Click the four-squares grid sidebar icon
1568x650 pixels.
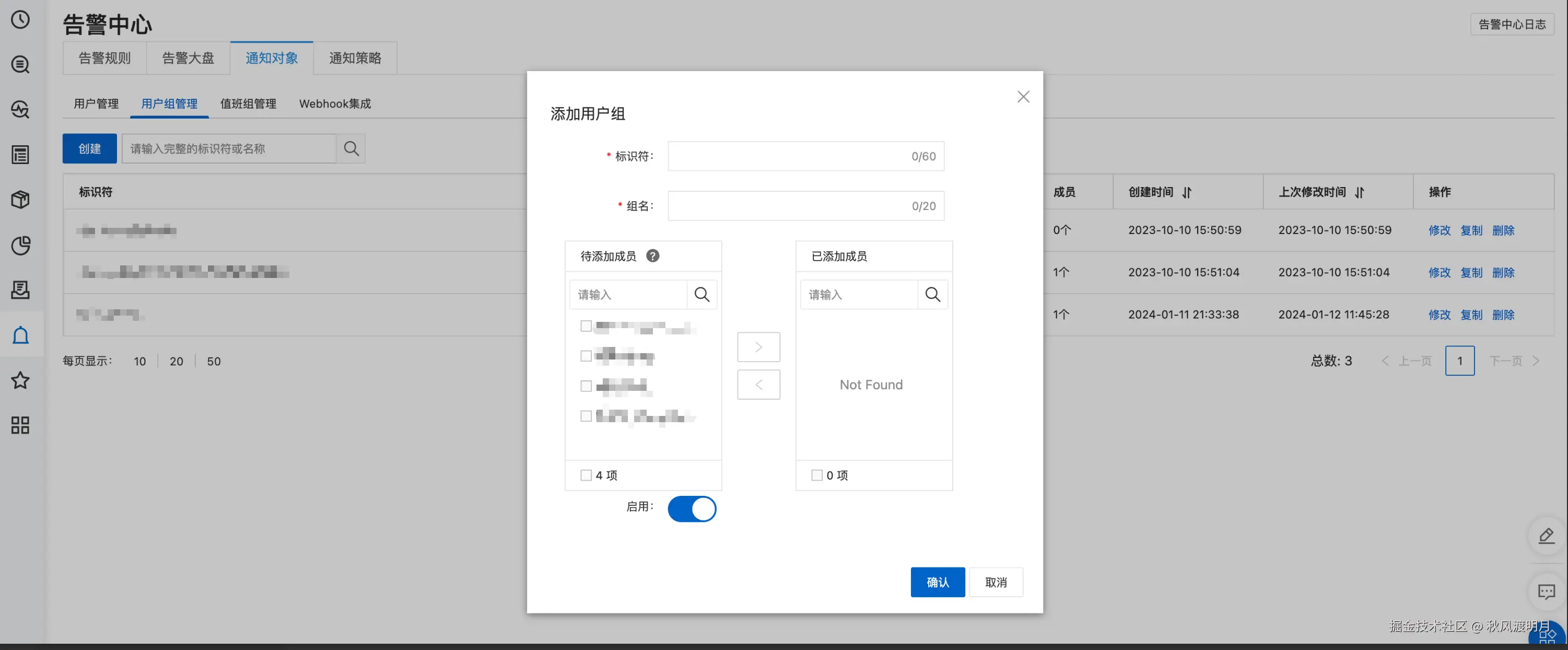pyautogui.click(x=21, y=425)
